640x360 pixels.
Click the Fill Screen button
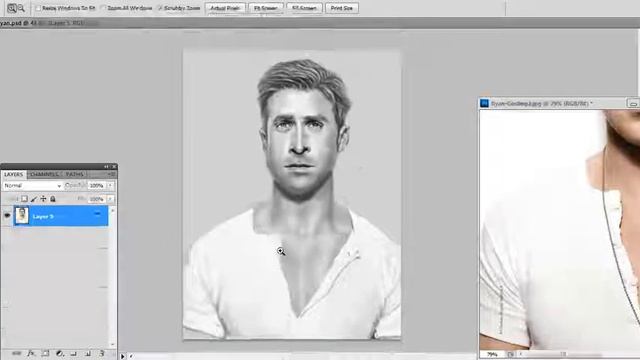(x=304, y=8)
